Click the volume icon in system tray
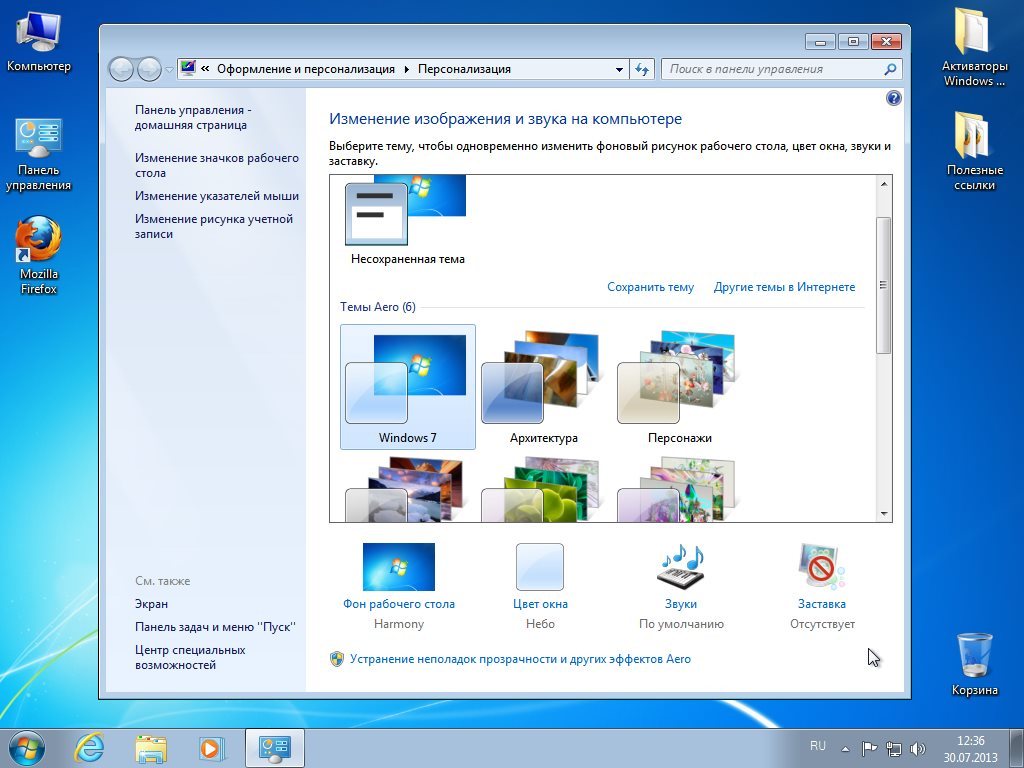The image size is (1024, 768). tap(918, 748)
